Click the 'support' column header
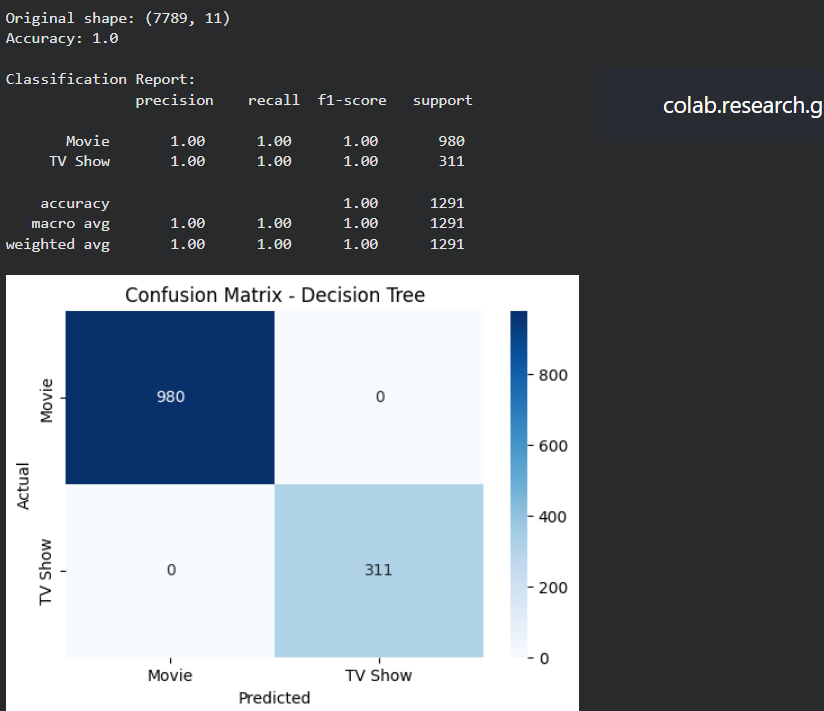Image resolution: width=824 pixels, height=711 pixels. coord(442,100)
